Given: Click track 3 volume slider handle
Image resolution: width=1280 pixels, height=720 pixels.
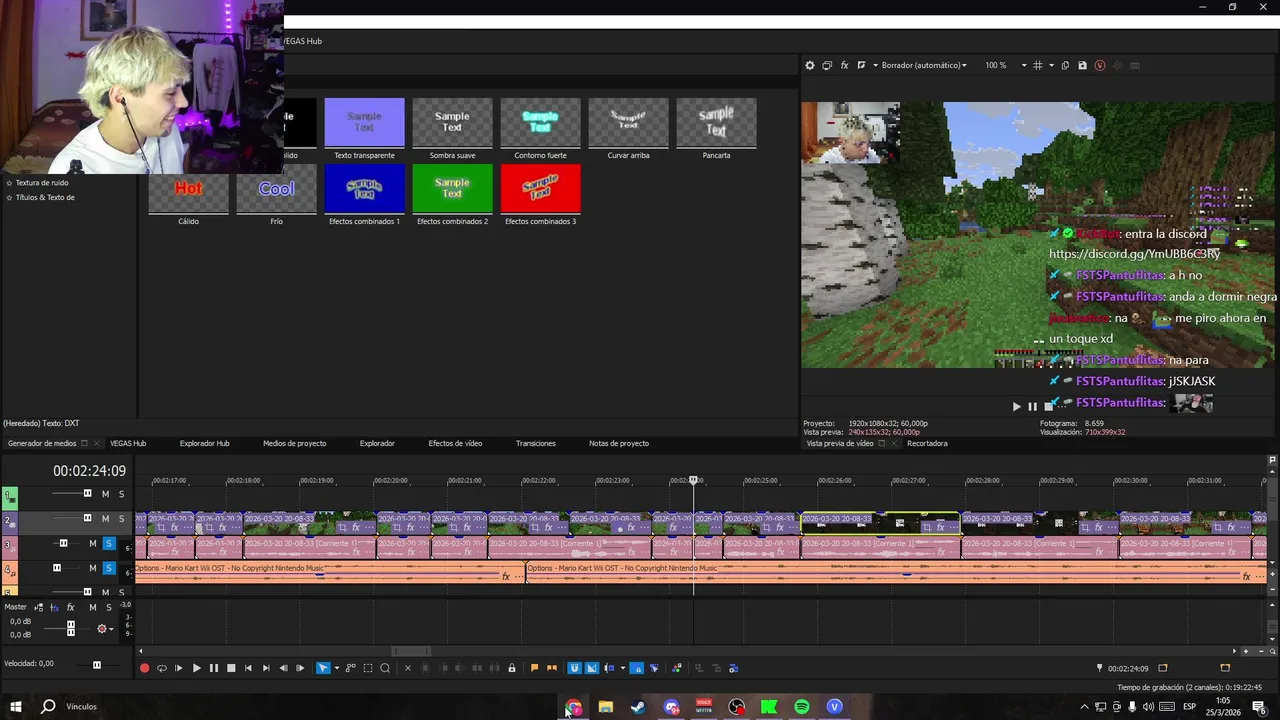Looking at the screenshot, I should [x=63, y=544].
